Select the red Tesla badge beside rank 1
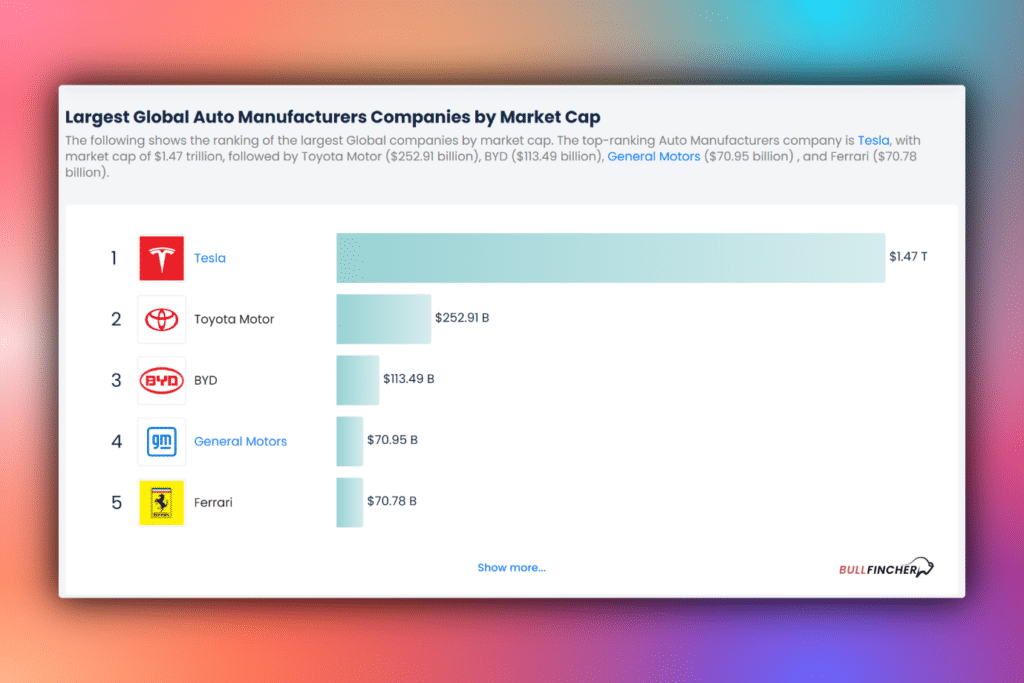This screenshot has height=683, width=1024. [161, 257]
